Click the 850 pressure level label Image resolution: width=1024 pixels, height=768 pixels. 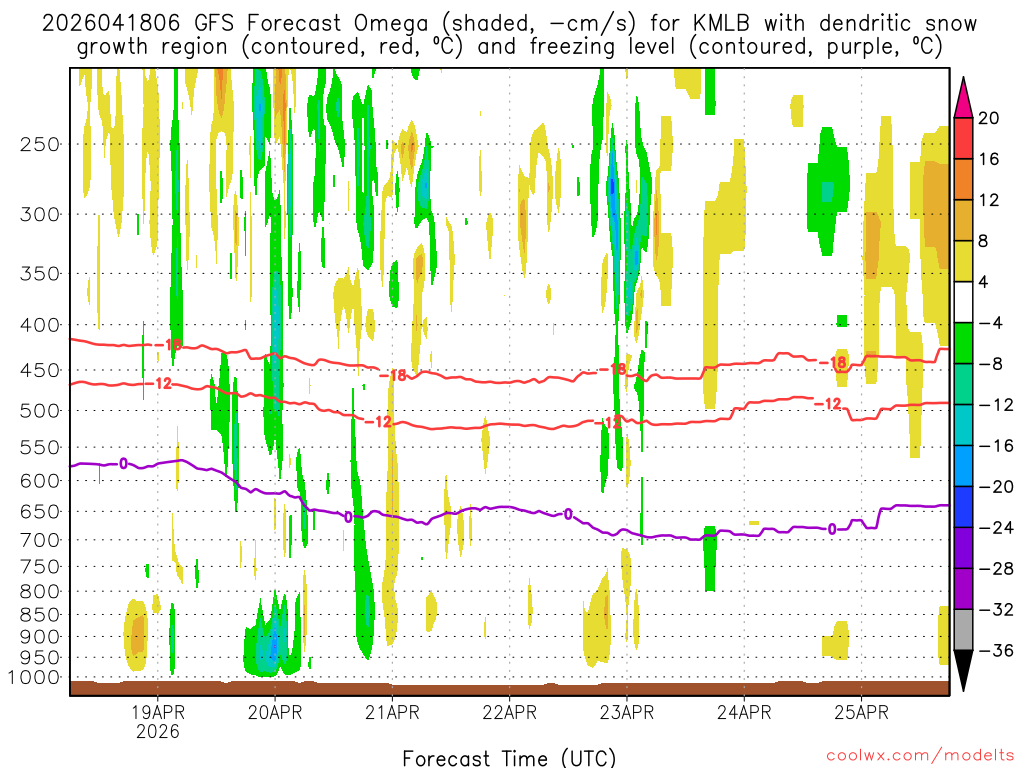pos(40,615)
